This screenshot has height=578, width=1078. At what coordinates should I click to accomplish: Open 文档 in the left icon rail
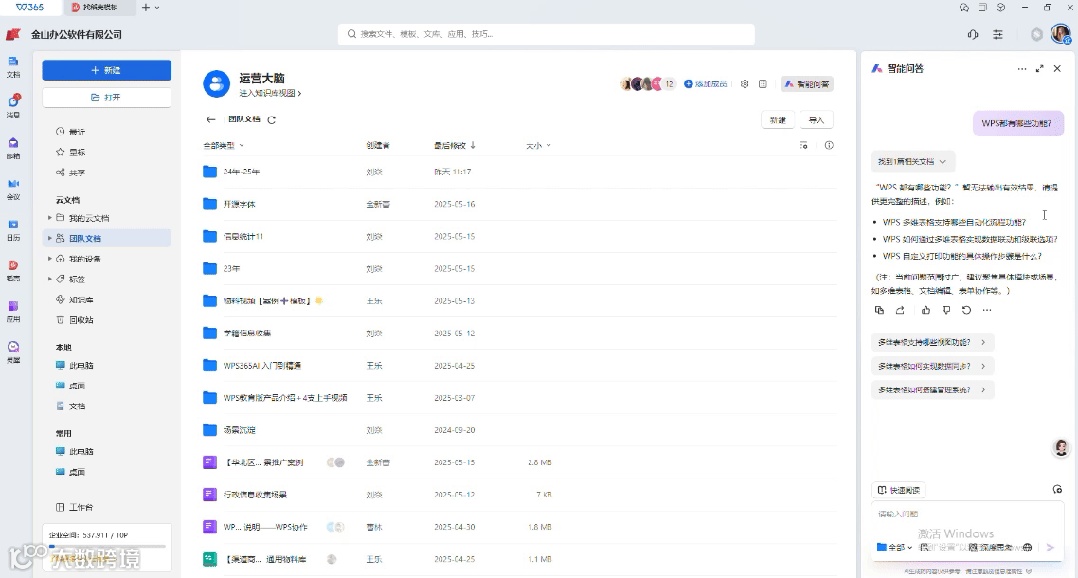(13, 66)
